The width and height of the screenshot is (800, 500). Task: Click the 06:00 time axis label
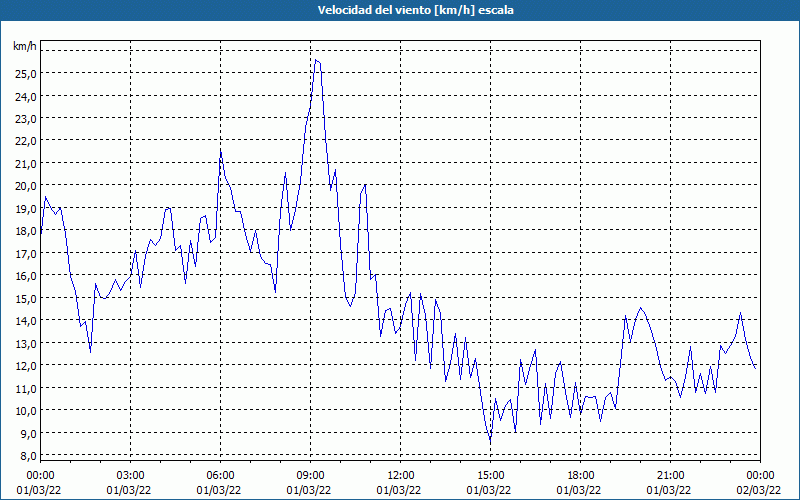(220, 476)
